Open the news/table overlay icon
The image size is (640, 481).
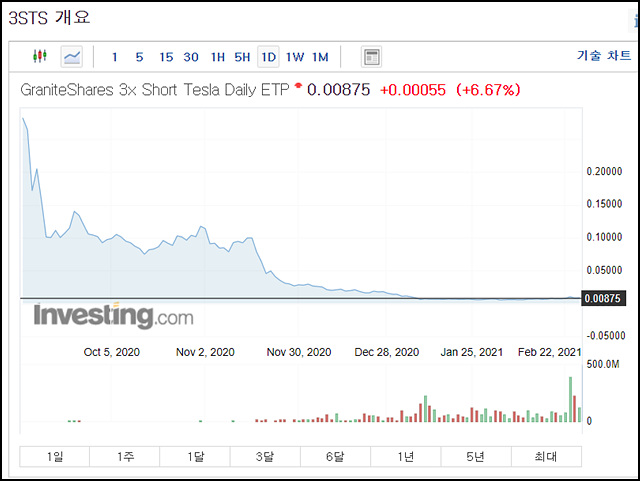click(371, 57)
